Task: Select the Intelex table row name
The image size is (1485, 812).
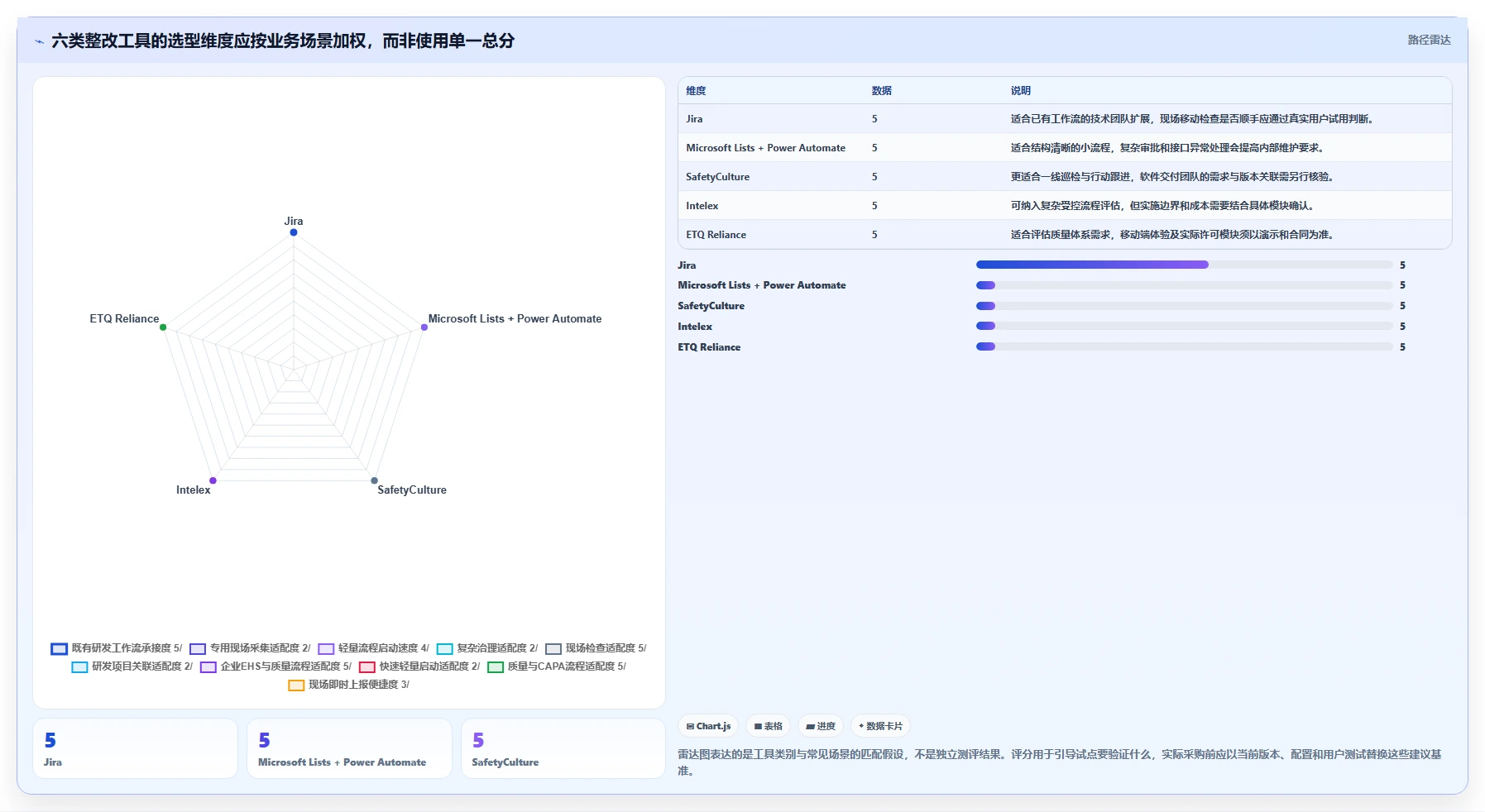Action: click(702, 206)
